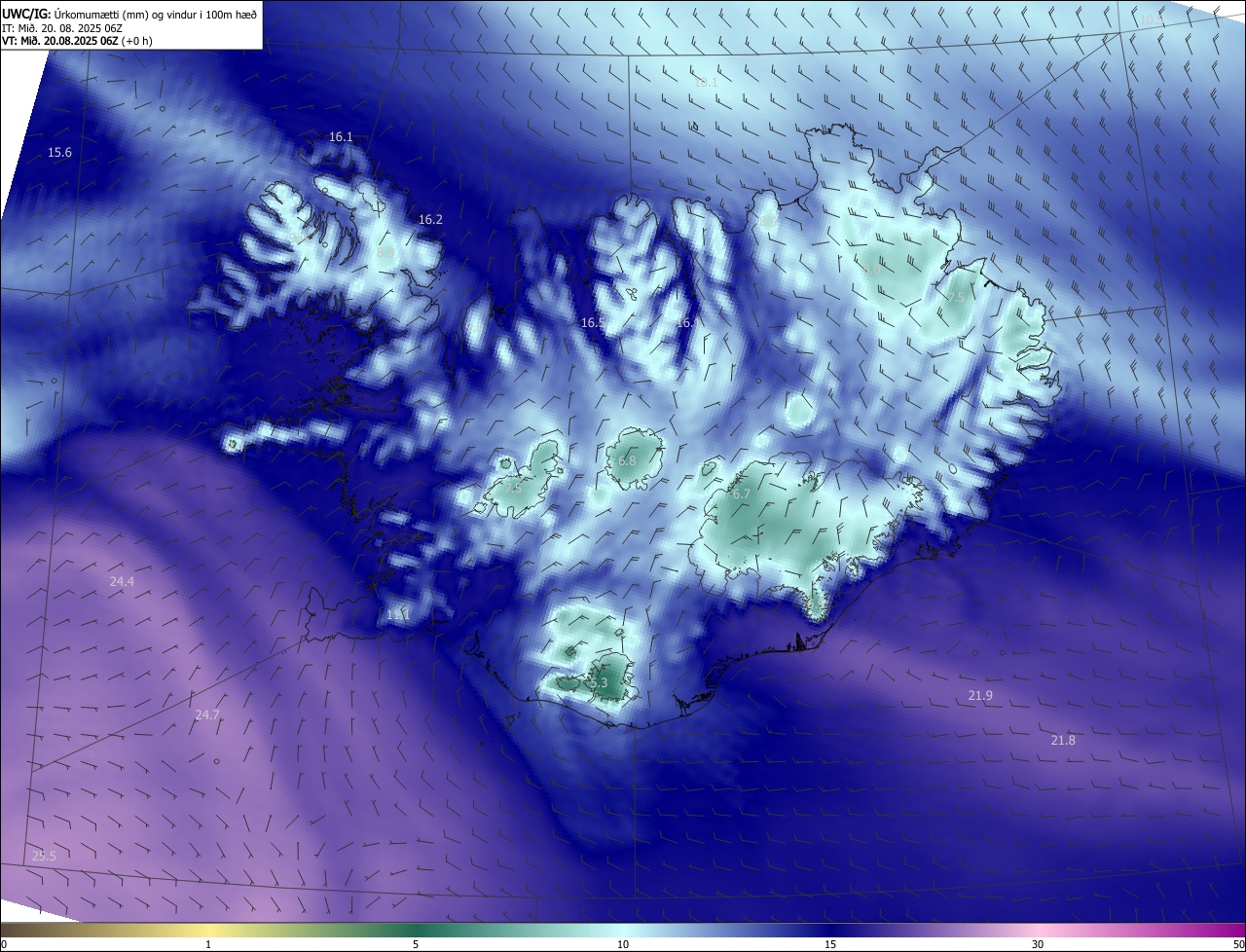This screenshot has height=952, width=1246.
Task: Click the 6.7 value on the large glacier
Action: point(741,494)
